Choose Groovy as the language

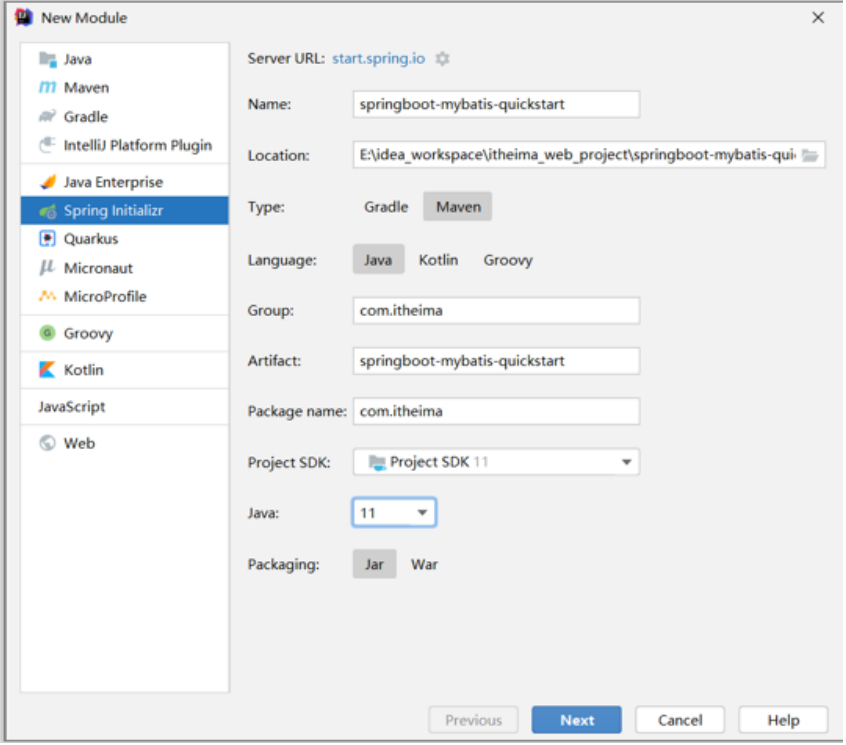point(508,260)
